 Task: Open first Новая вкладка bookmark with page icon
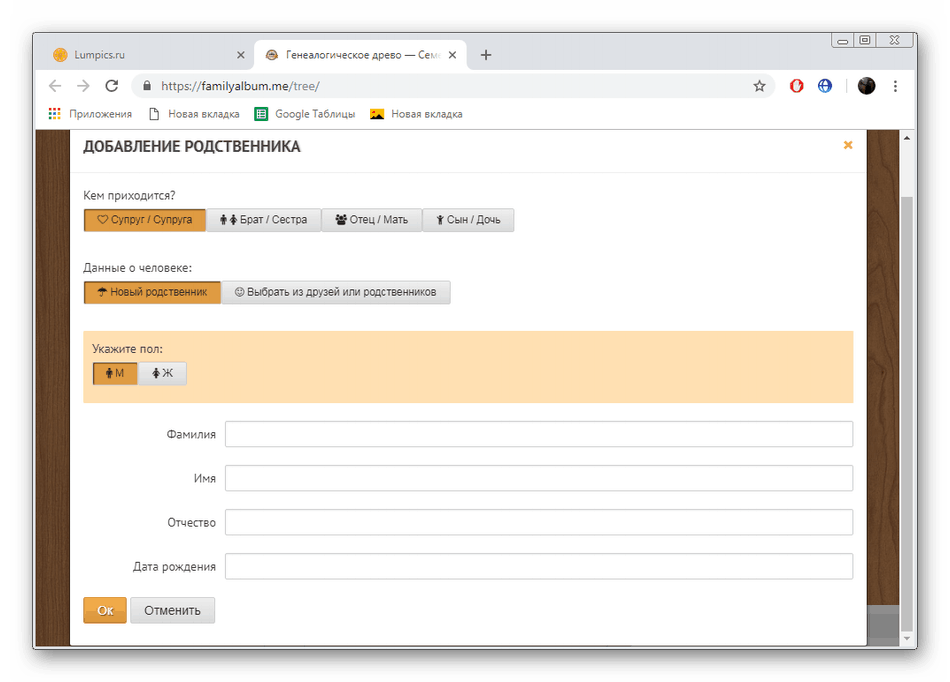tap(194, 114)
